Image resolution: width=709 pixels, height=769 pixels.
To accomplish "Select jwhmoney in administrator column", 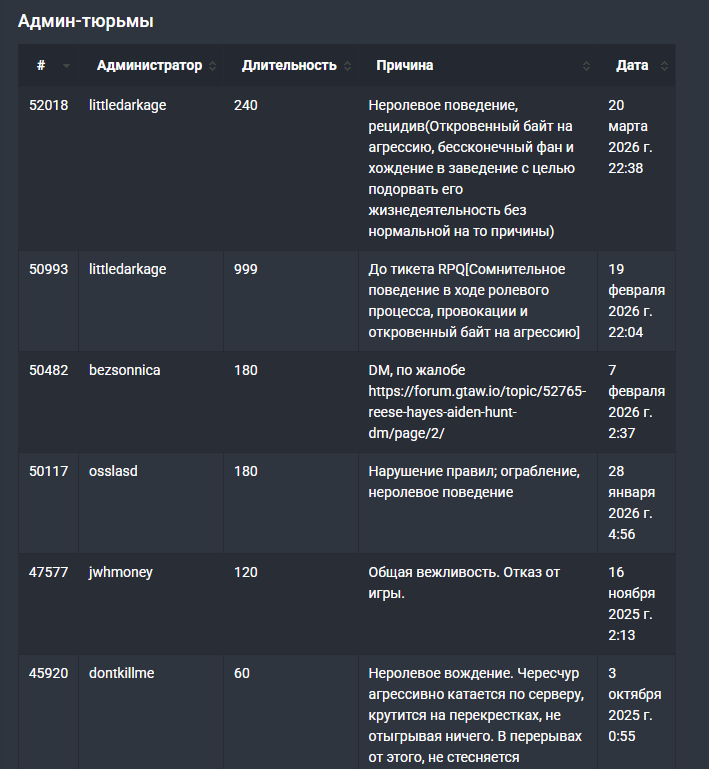I will point(121,572).
